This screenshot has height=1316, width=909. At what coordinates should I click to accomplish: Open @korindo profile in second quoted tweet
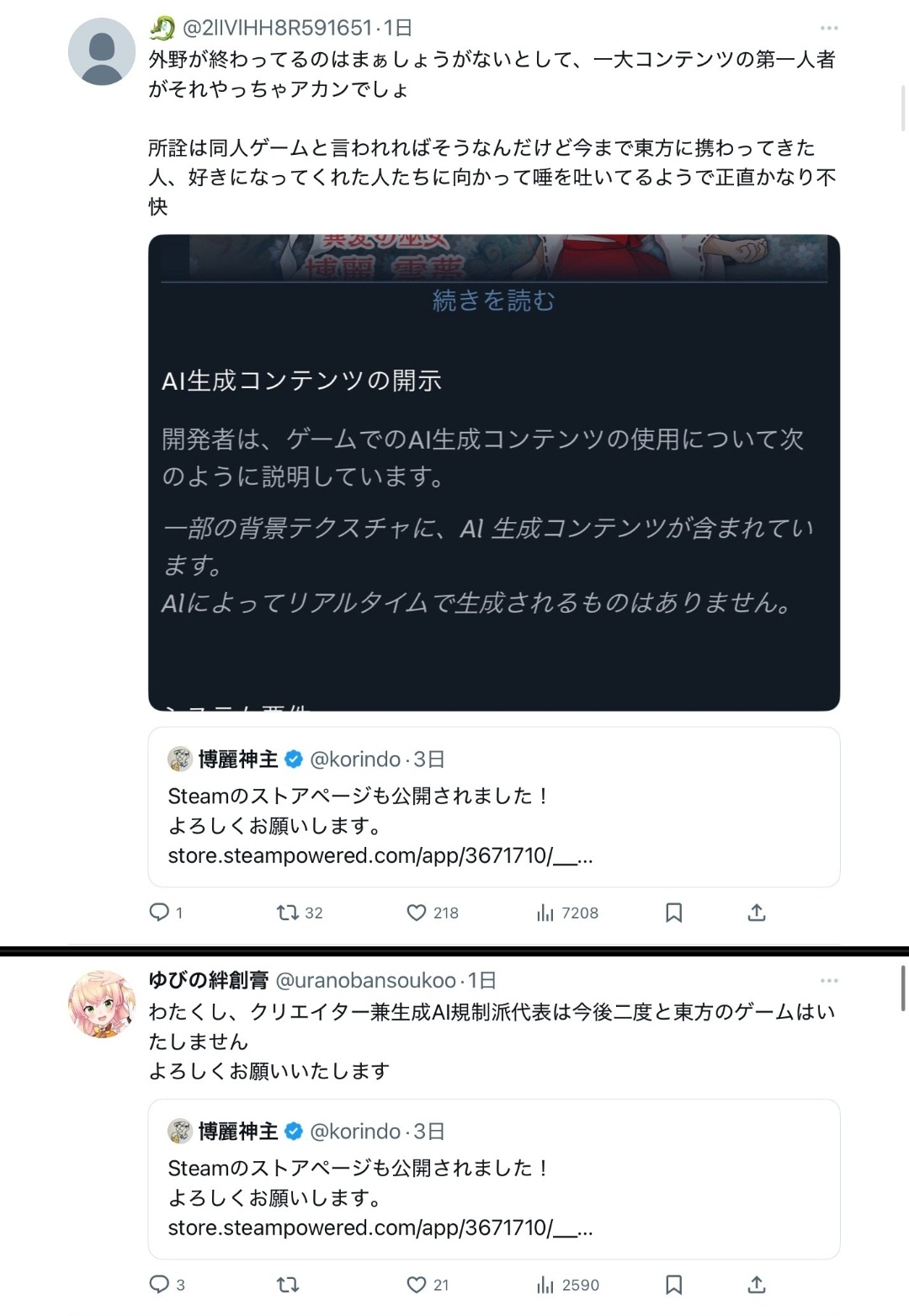click(355, 1131)
